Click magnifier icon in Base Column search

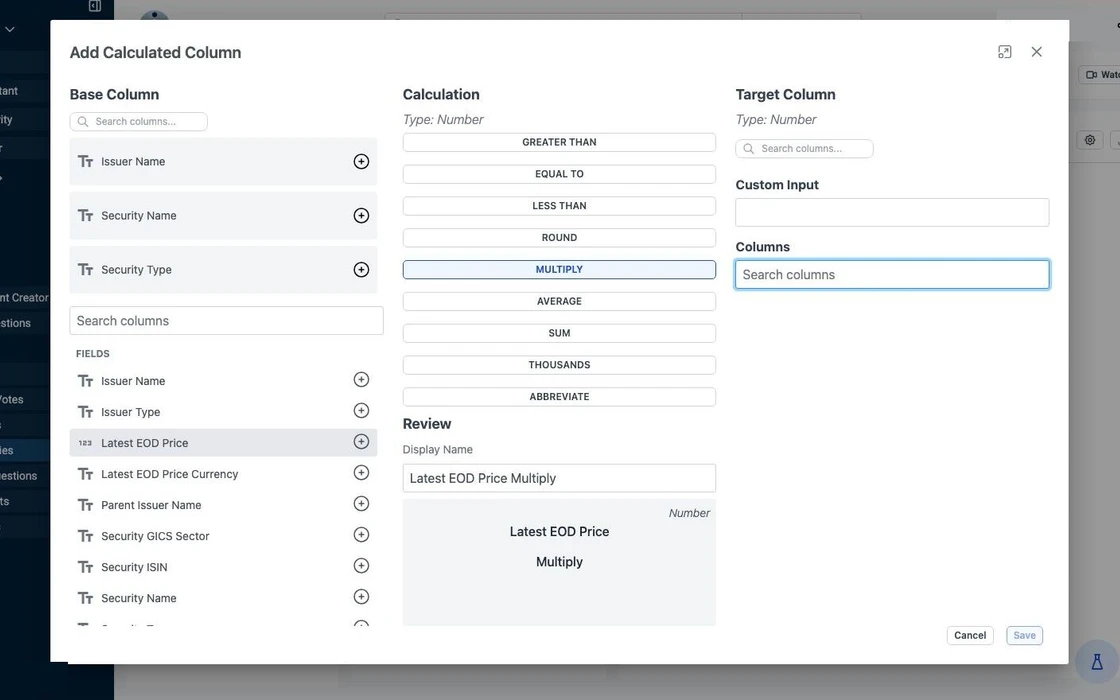(83, 121)
